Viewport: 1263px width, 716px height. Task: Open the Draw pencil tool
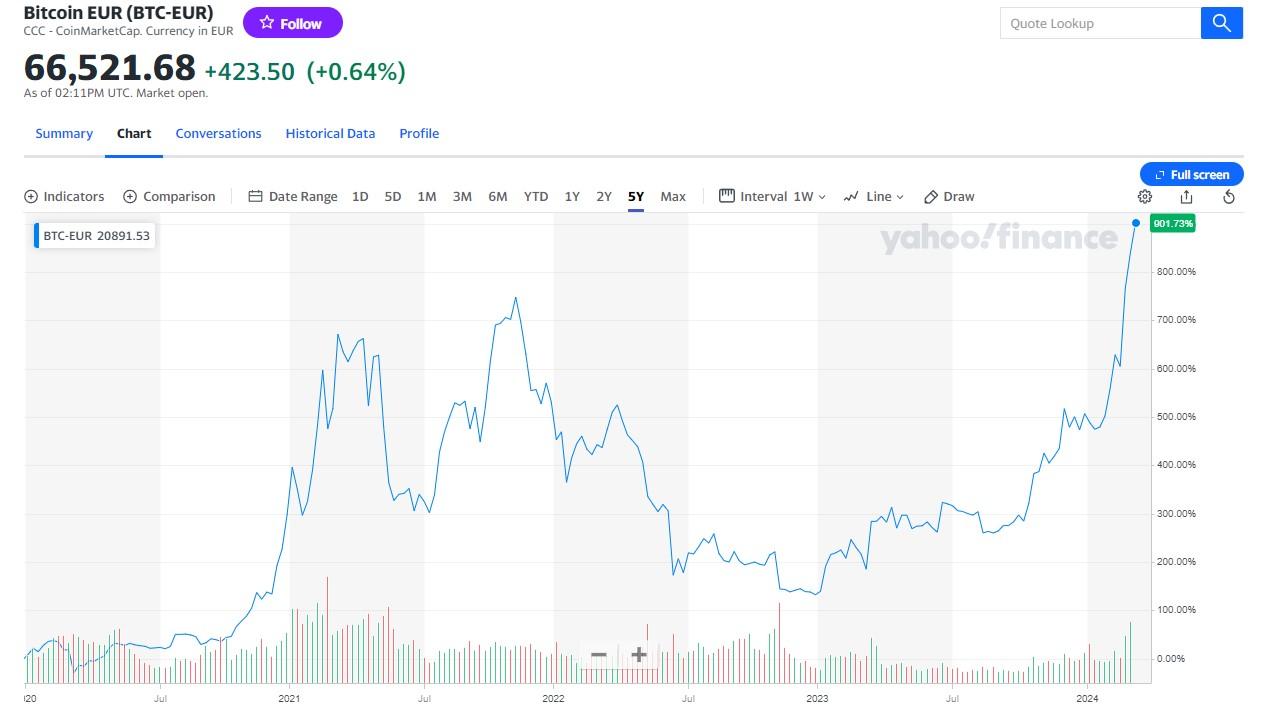pos(948,197)
